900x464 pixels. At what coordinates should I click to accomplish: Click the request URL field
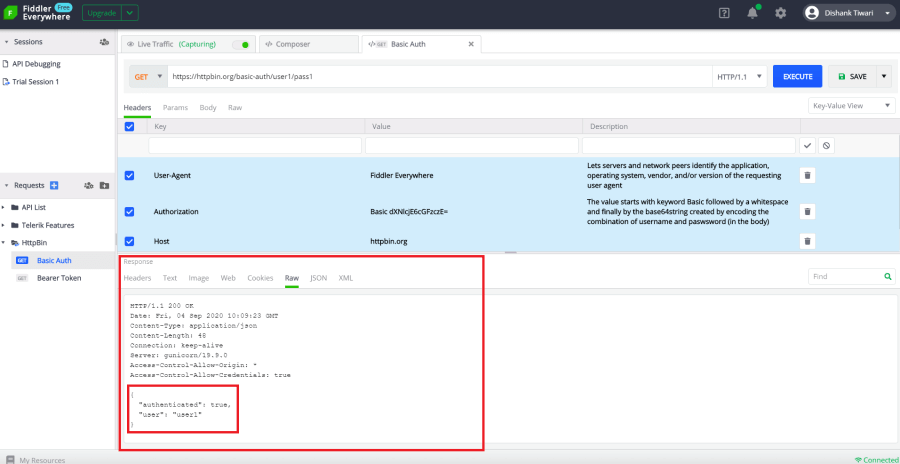pyautogui.click(x=439, y=76)
